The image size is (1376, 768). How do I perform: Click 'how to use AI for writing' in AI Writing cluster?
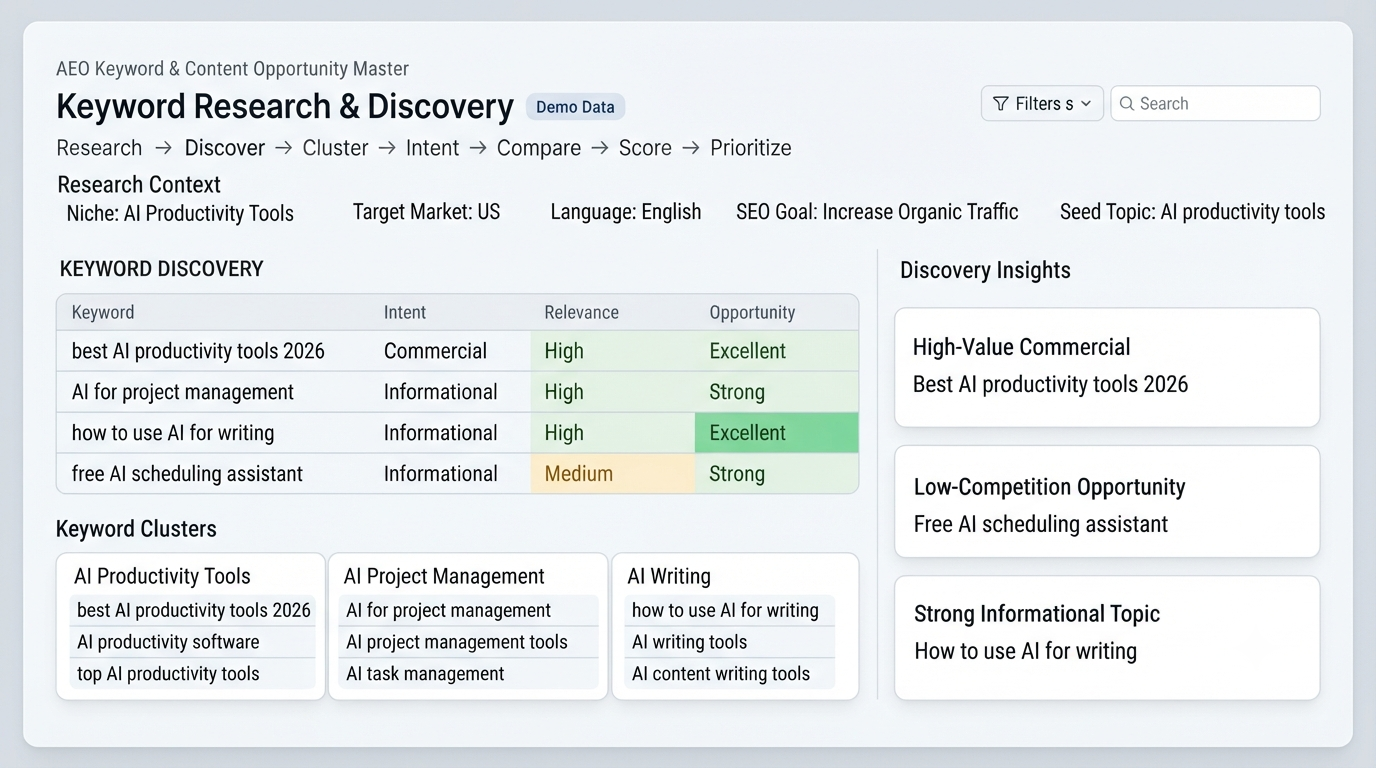point(730,610)
